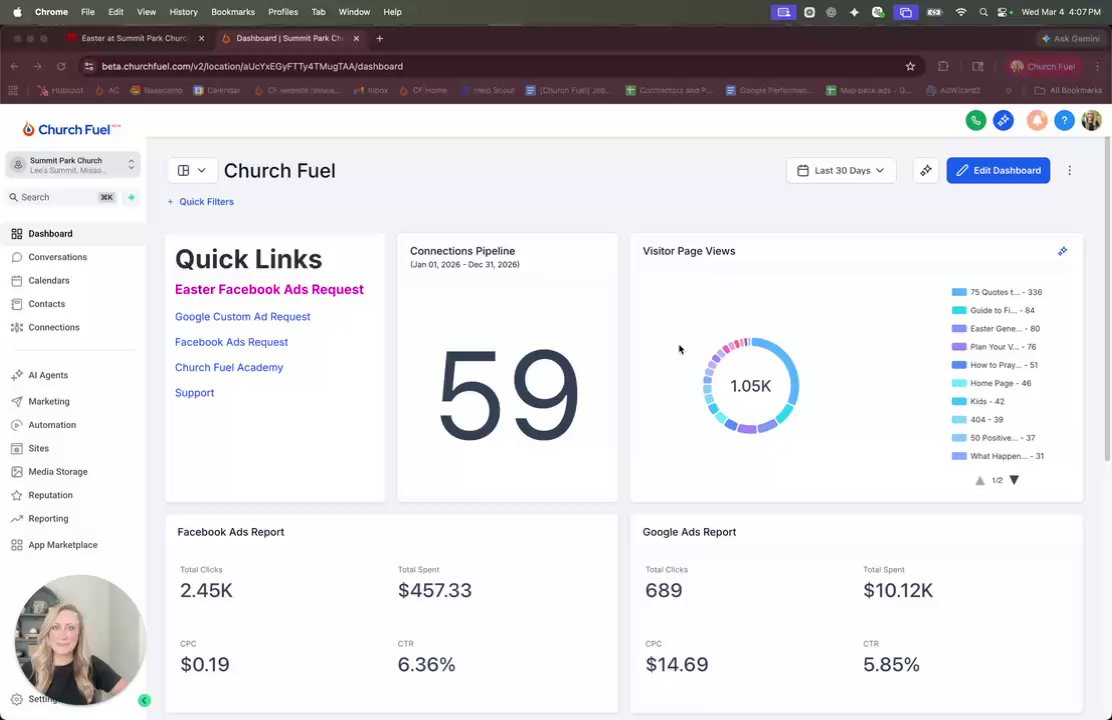Screen dimensions: 1112x720
Task: Open Easter Facebook Ads Request link
Action: (269, 289)
